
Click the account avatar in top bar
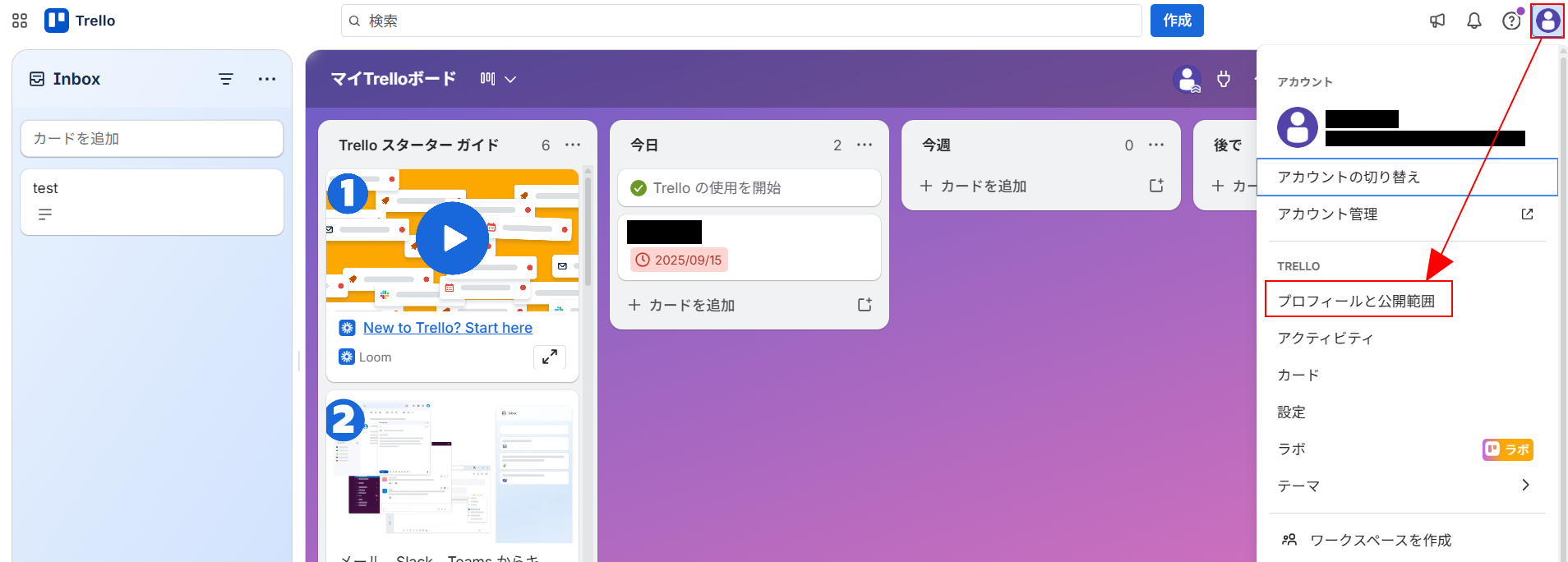1547,21
